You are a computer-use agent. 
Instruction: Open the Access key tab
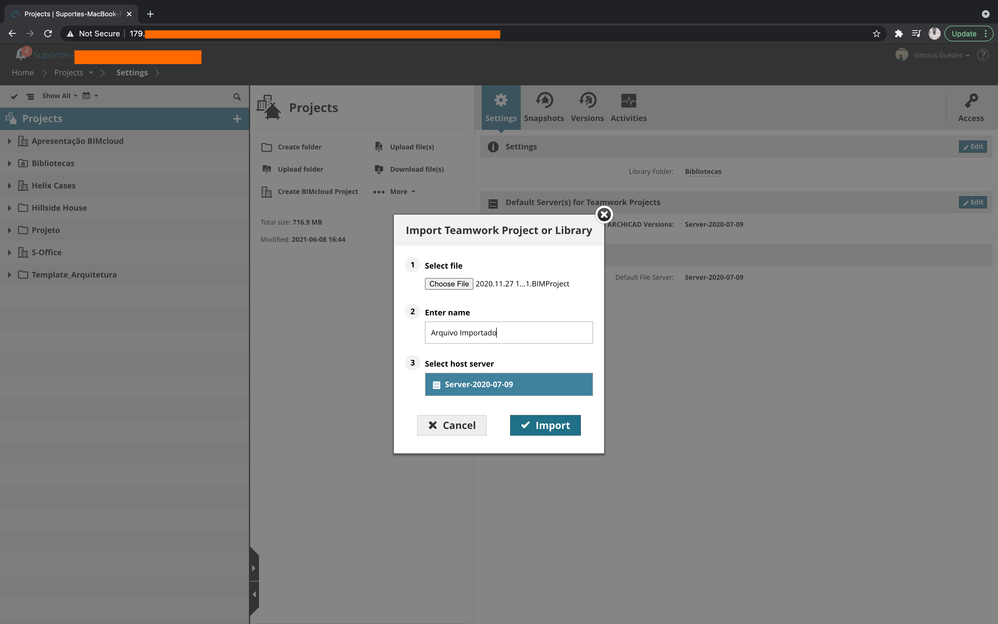point(971,108)
